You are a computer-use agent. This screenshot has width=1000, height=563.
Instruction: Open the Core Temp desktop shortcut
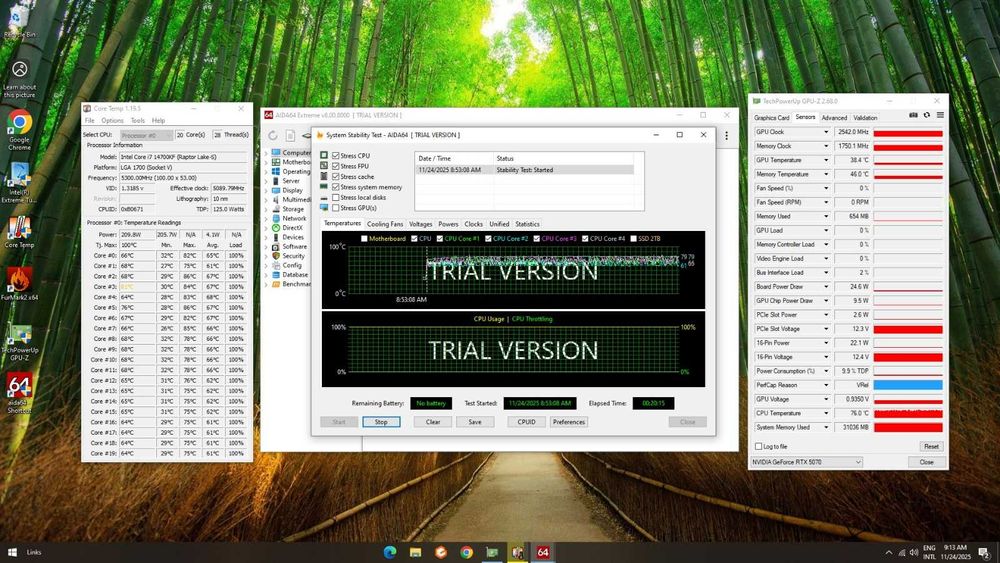click(19, 232)
